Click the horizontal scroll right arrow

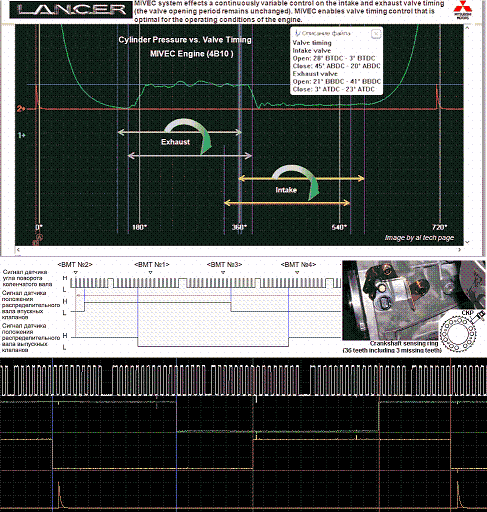[x=460, y=249]
